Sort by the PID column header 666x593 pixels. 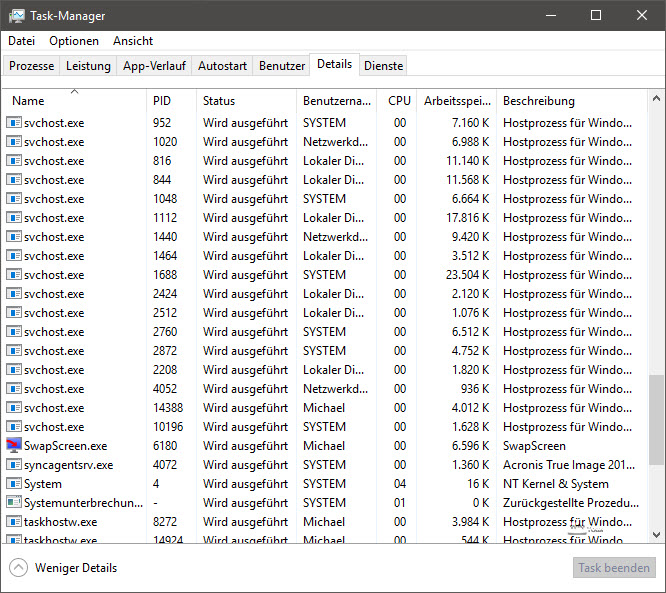[171, 101]
